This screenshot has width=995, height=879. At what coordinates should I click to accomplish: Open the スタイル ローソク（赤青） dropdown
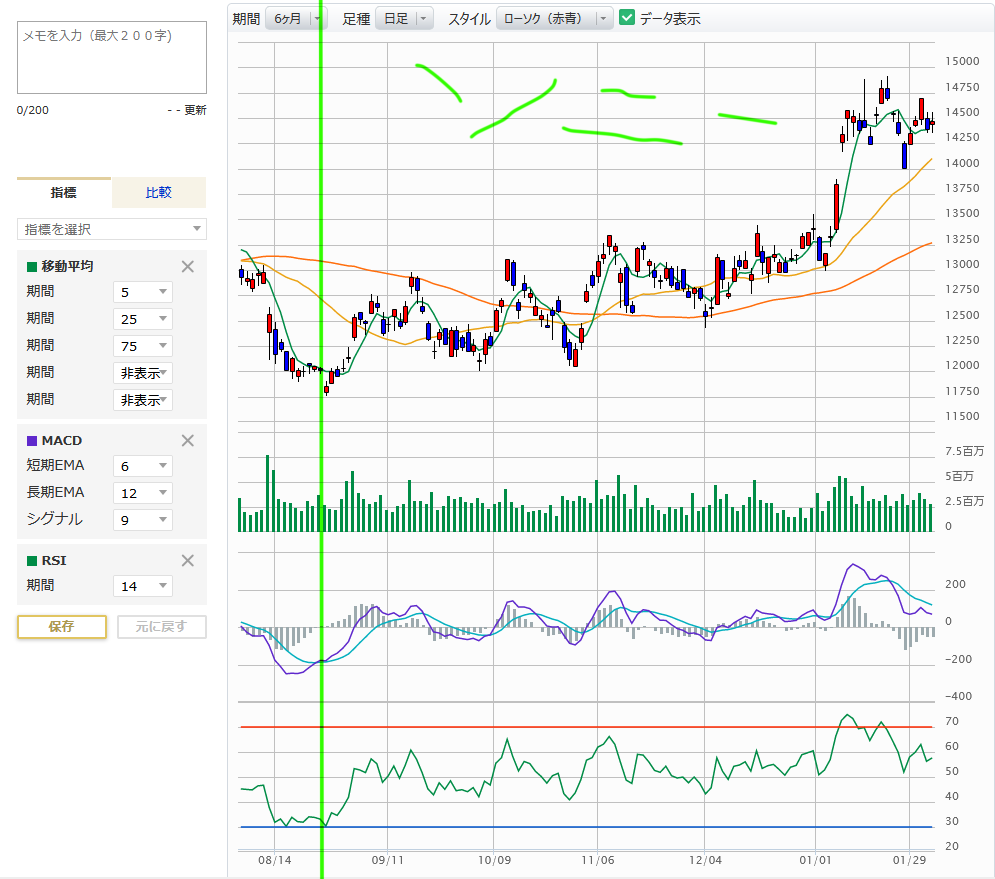coord(554,18)
